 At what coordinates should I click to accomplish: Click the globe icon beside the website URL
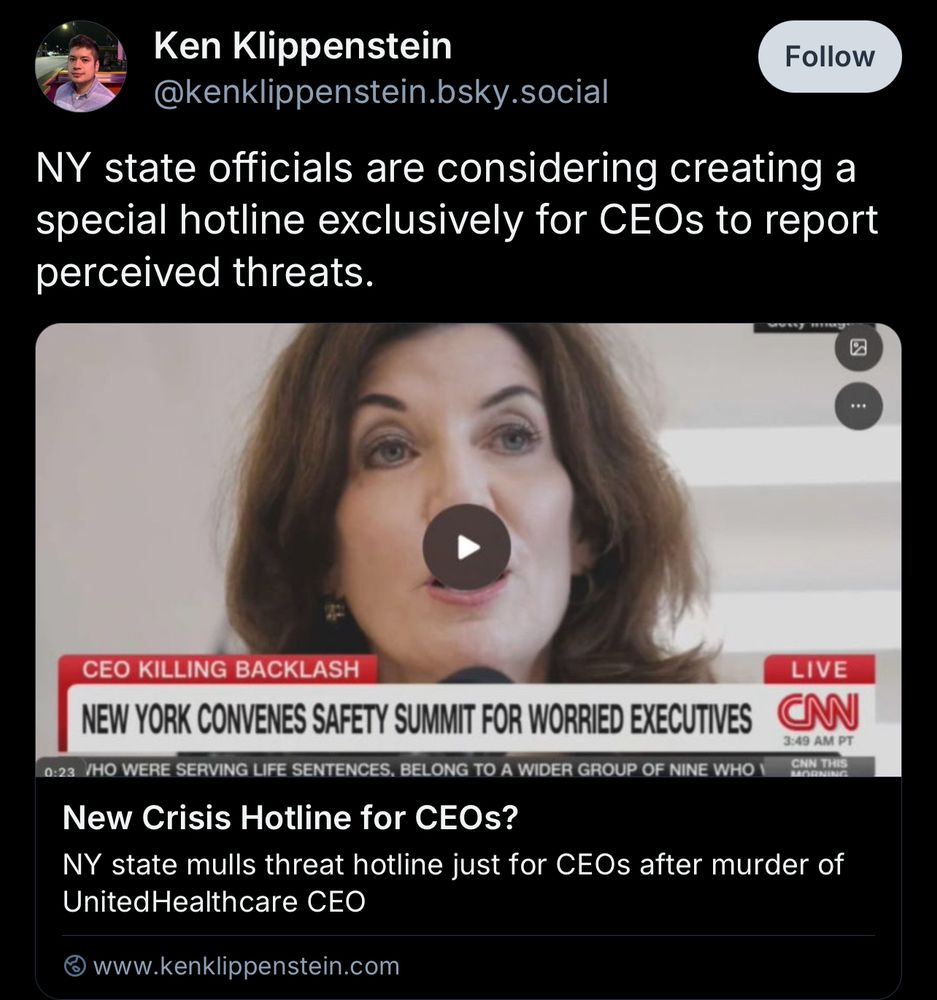(x=73, y=966)
